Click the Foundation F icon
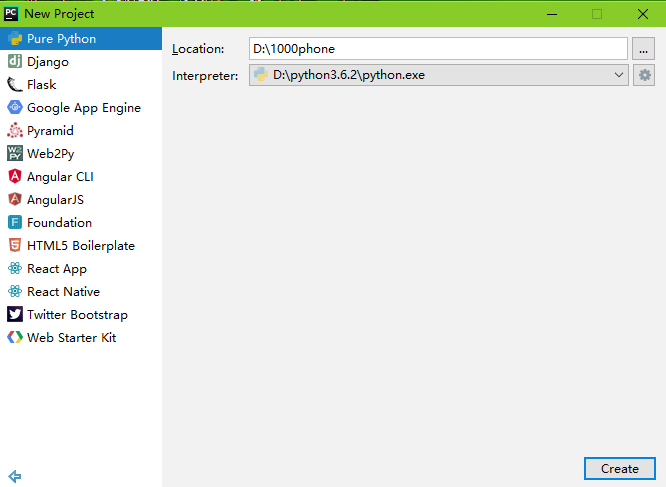 tap(15, 222)
